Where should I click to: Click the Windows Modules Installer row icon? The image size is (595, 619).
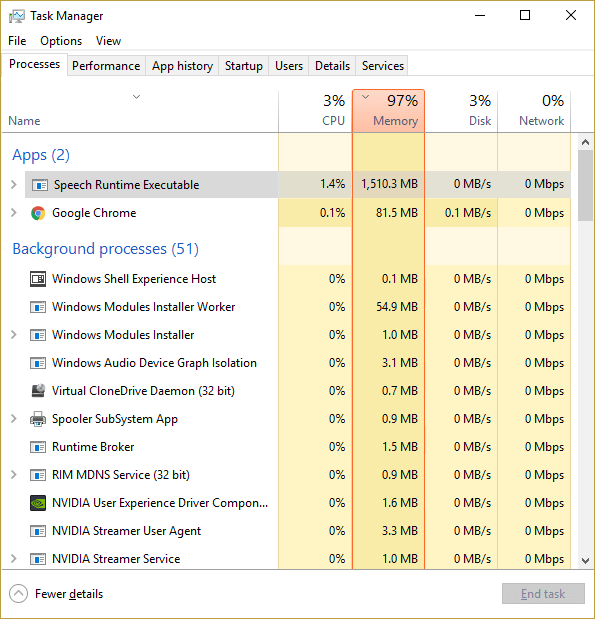(x=38, y=335)
